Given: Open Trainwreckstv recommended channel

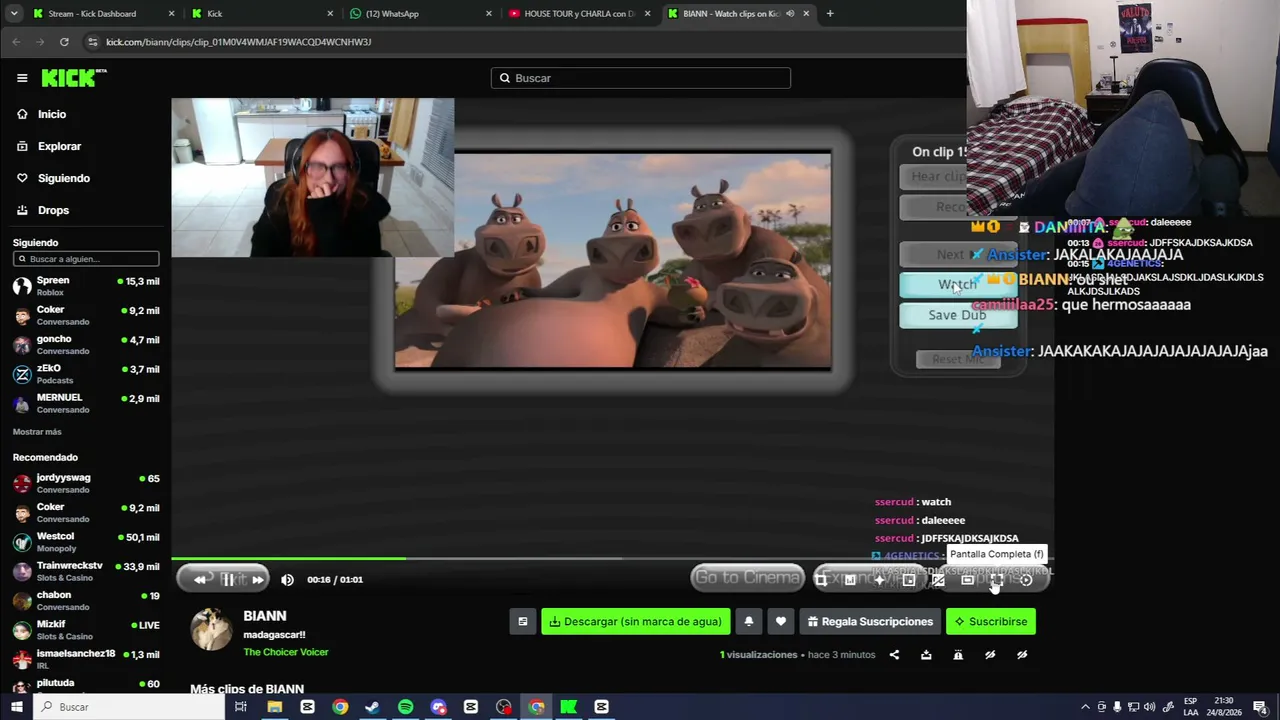Looking at the screenshot, I should tap(86, 571).
